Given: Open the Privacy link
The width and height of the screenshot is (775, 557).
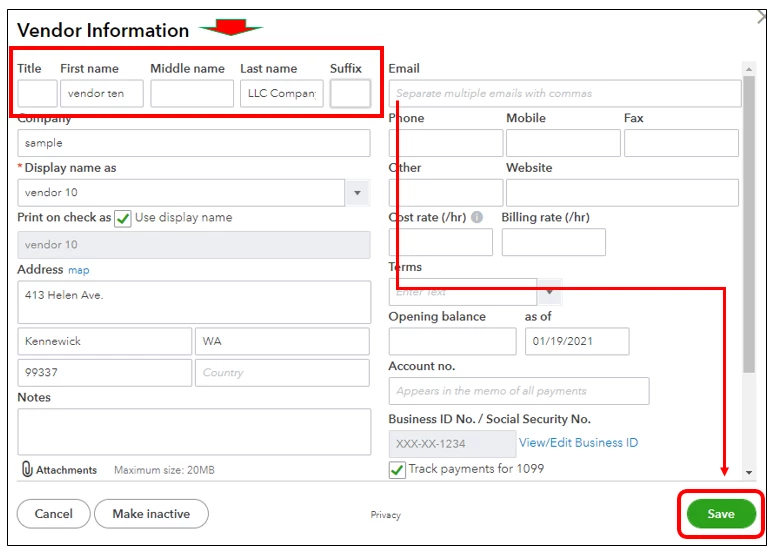Looking at the screenshot, I should (x=386, y=515).
